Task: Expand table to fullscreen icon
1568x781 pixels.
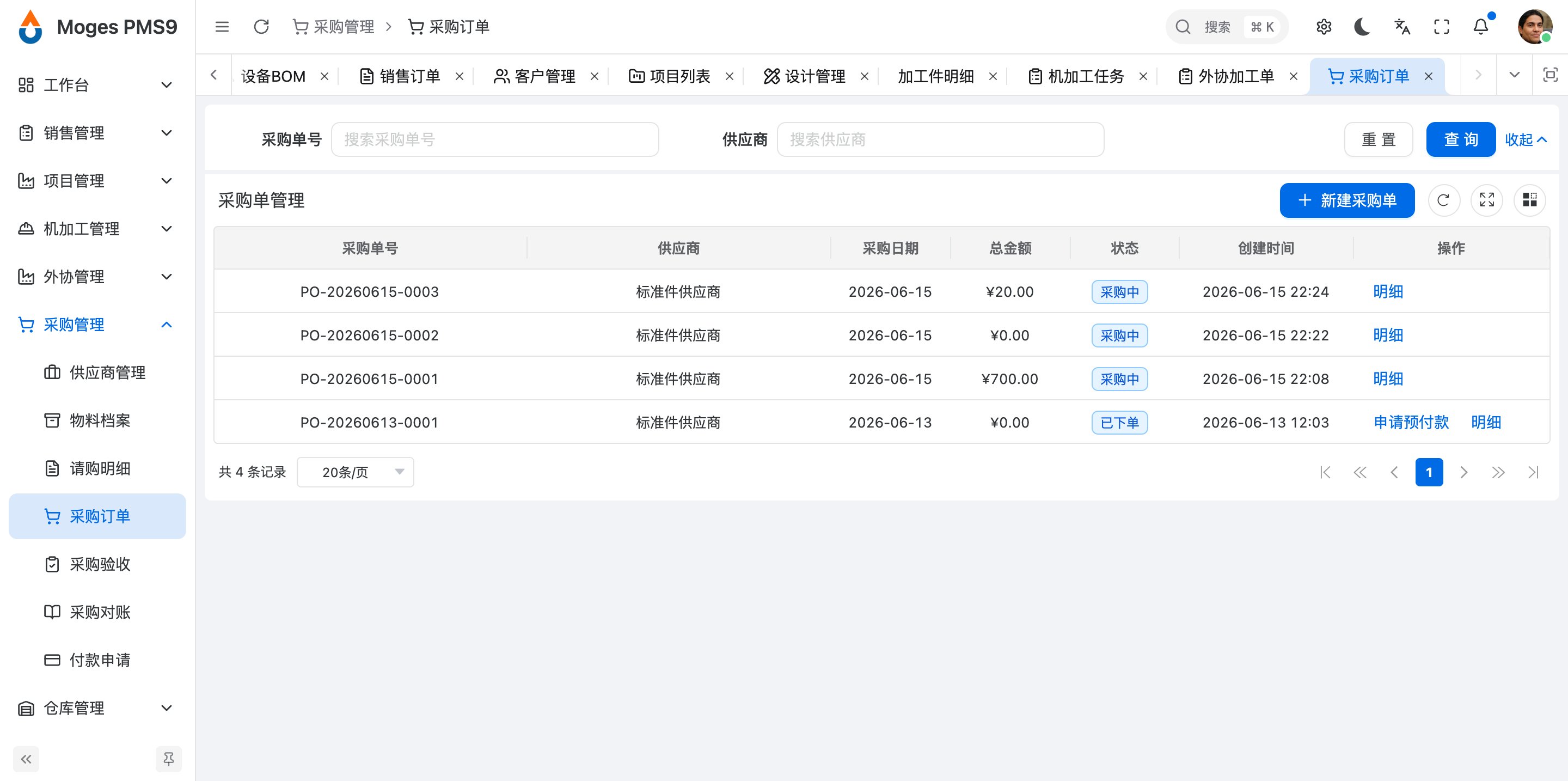Action: (x=1487, y=200)
